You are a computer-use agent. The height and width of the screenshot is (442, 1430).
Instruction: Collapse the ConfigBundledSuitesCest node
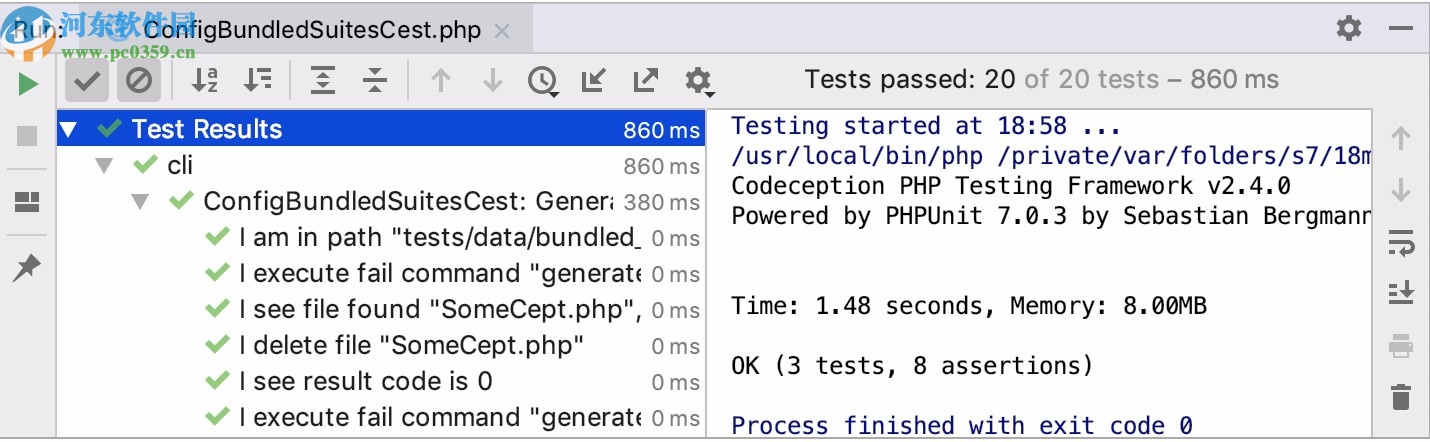140,201
